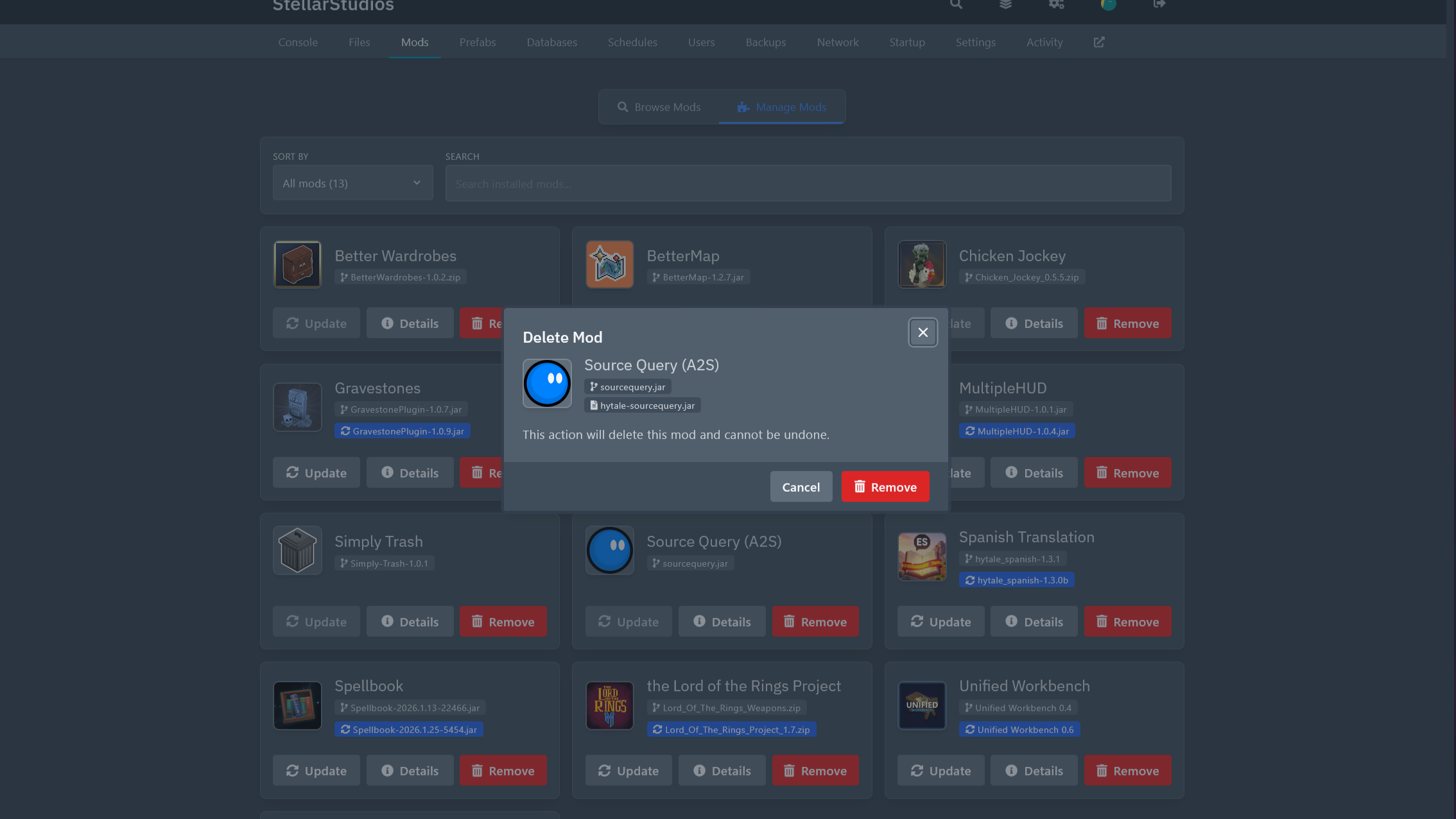Confirm Remove in Delete Mod dialog
This screenshot has width=1456, height=819.
pyautogui.click(x=885, y=487)
